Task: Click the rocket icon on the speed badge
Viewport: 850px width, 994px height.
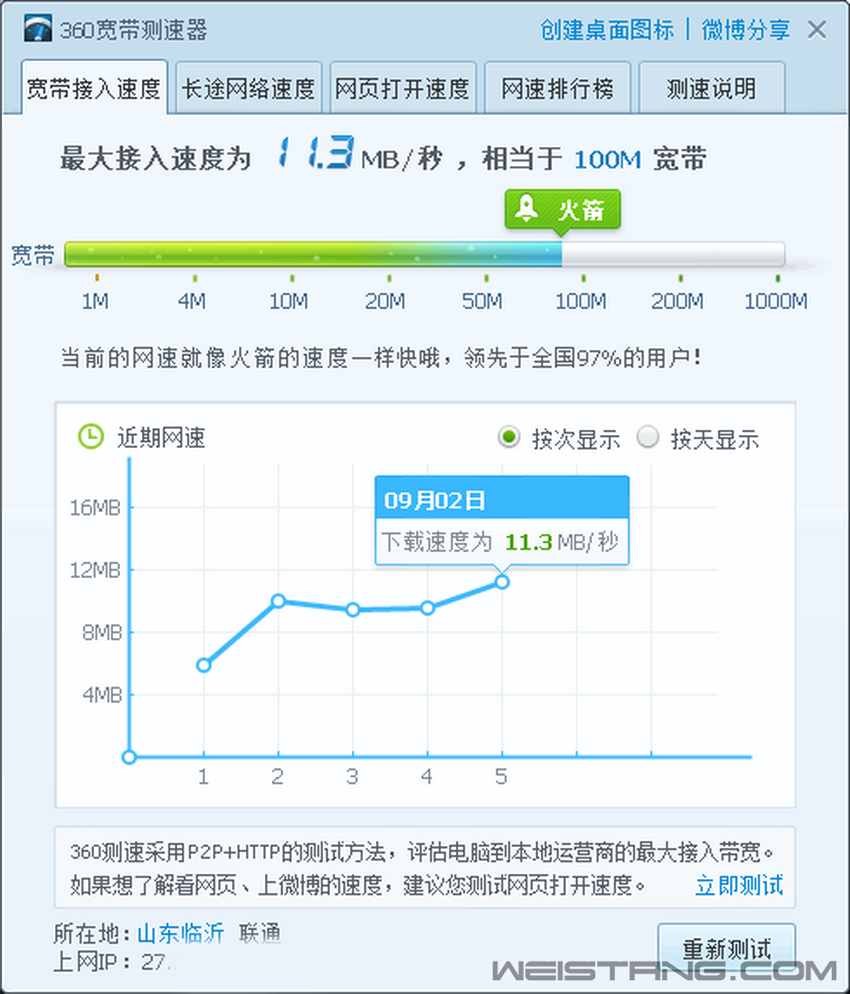Action: click(x=527, y=209)
